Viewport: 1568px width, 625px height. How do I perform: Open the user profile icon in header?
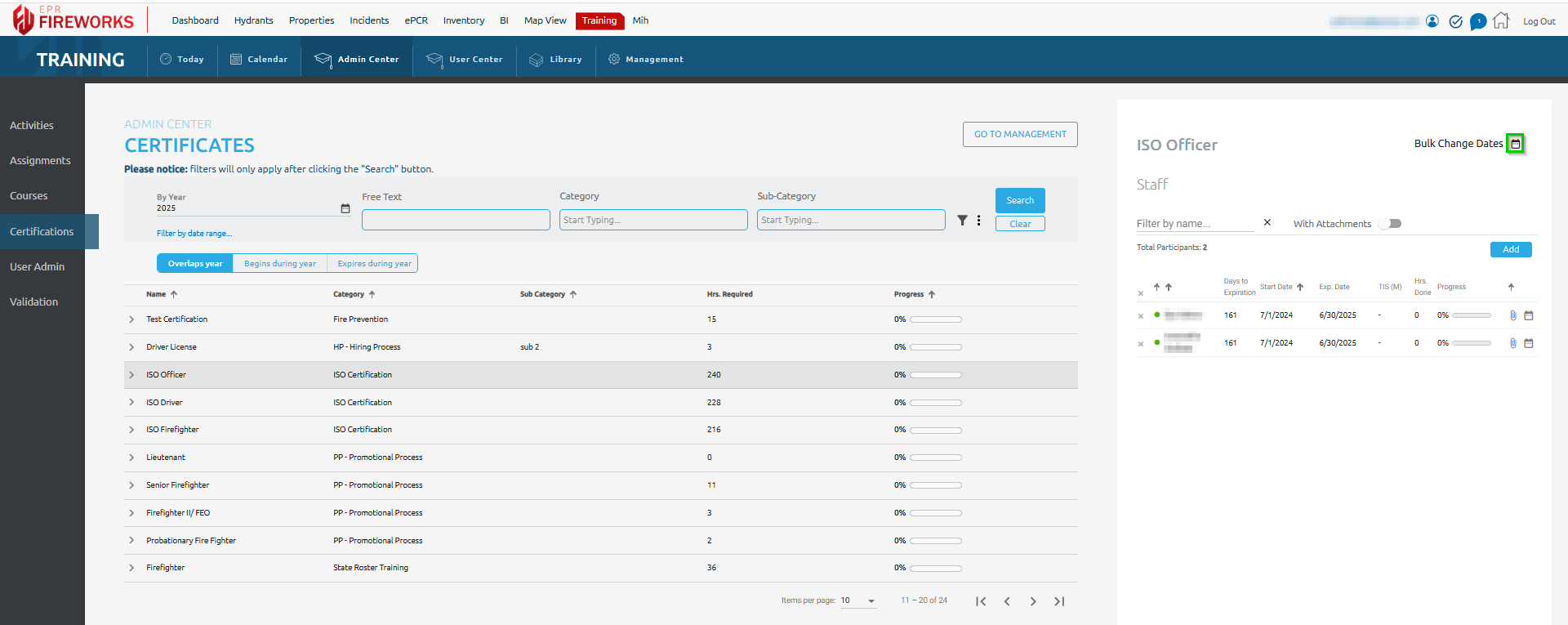point(1432,21)
